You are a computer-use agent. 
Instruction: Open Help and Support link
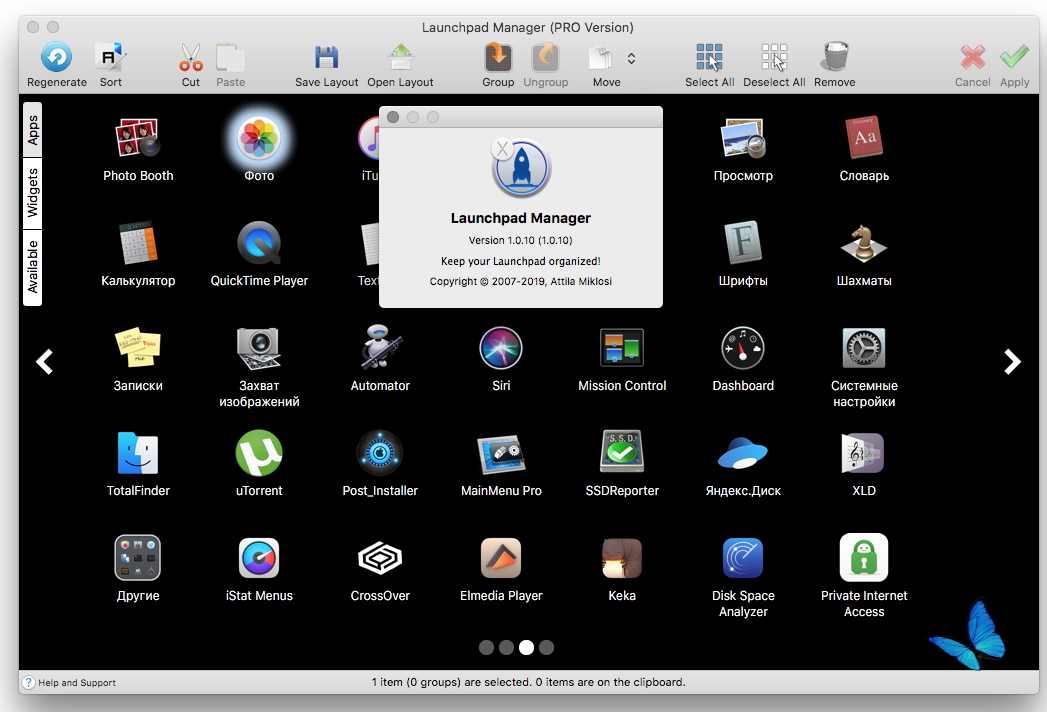click(69, 683)
